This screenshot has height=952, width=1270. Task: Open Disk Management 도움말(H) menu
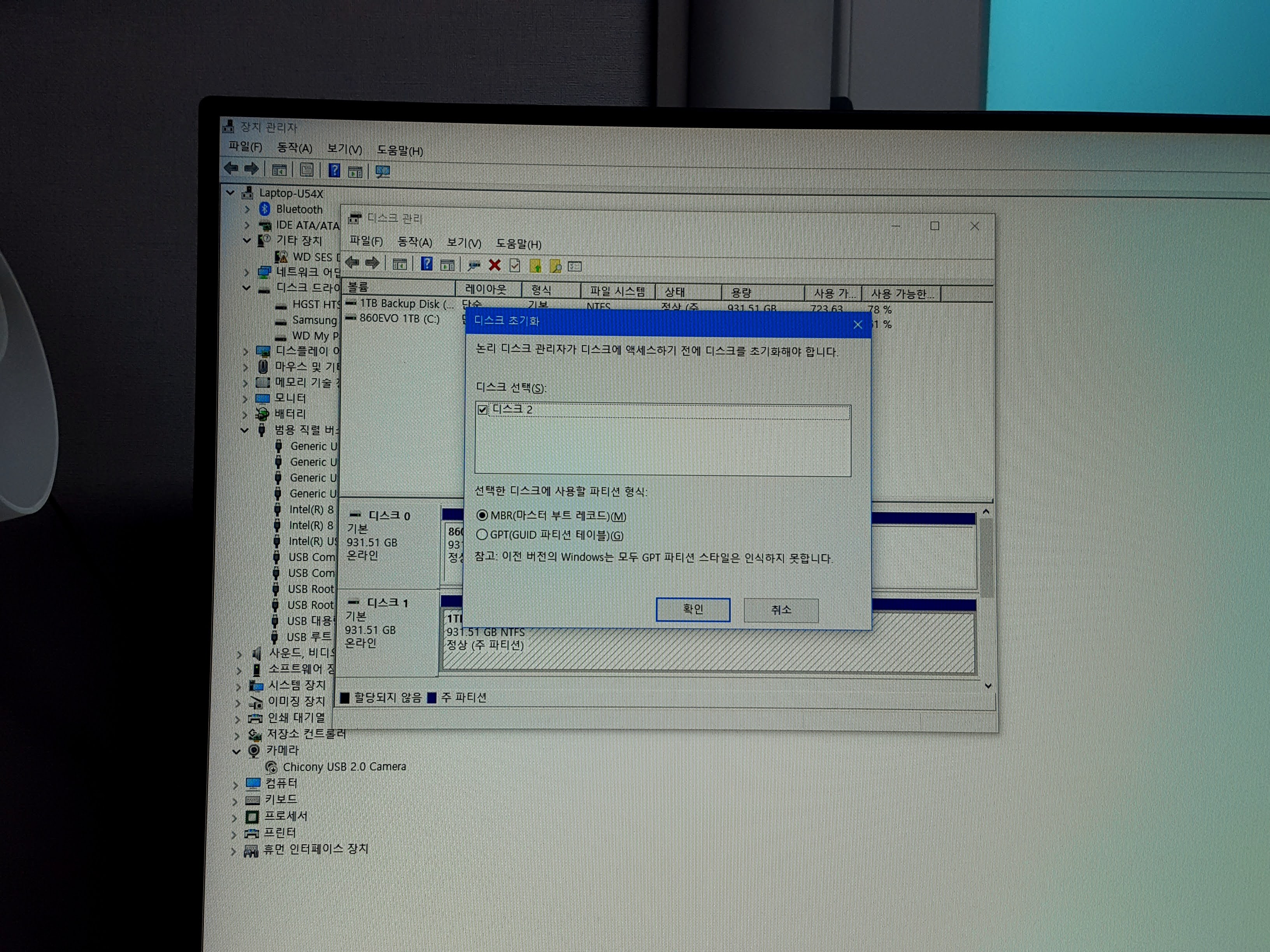pos(518,244)
